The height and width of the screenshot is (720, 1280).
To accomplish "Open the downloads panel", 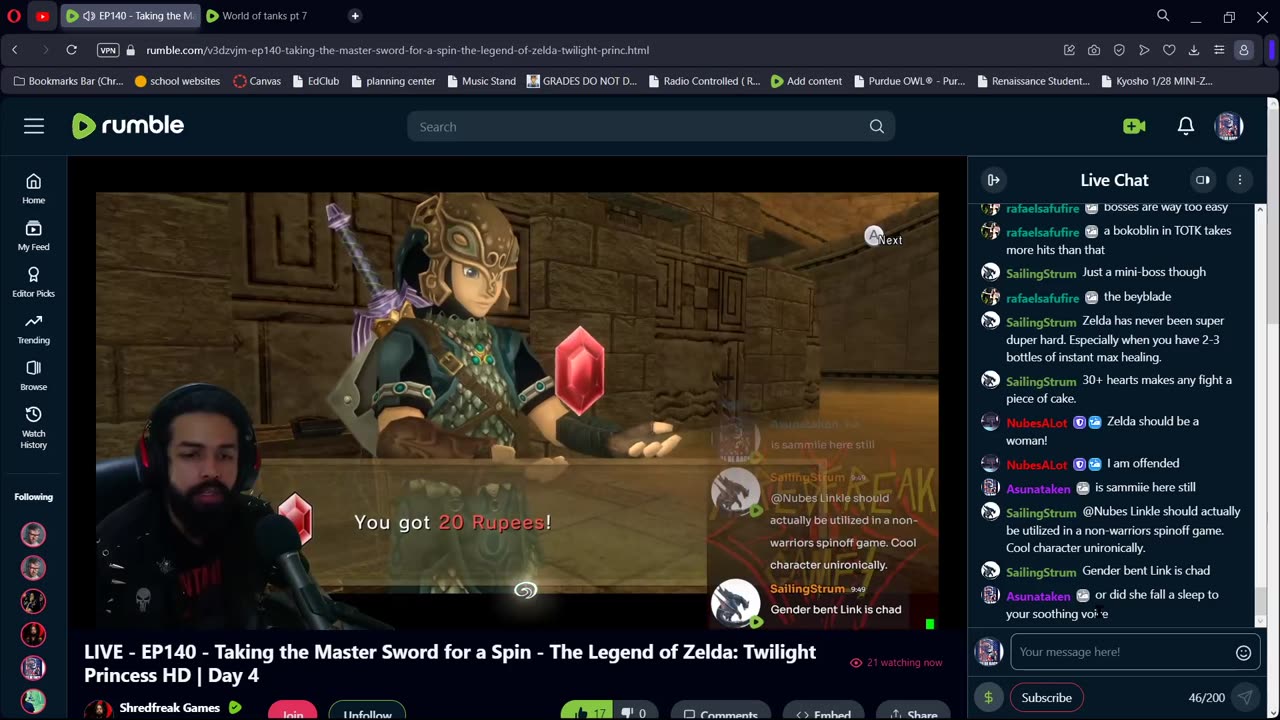I will pyautogui.click(x=1194, y=50).
